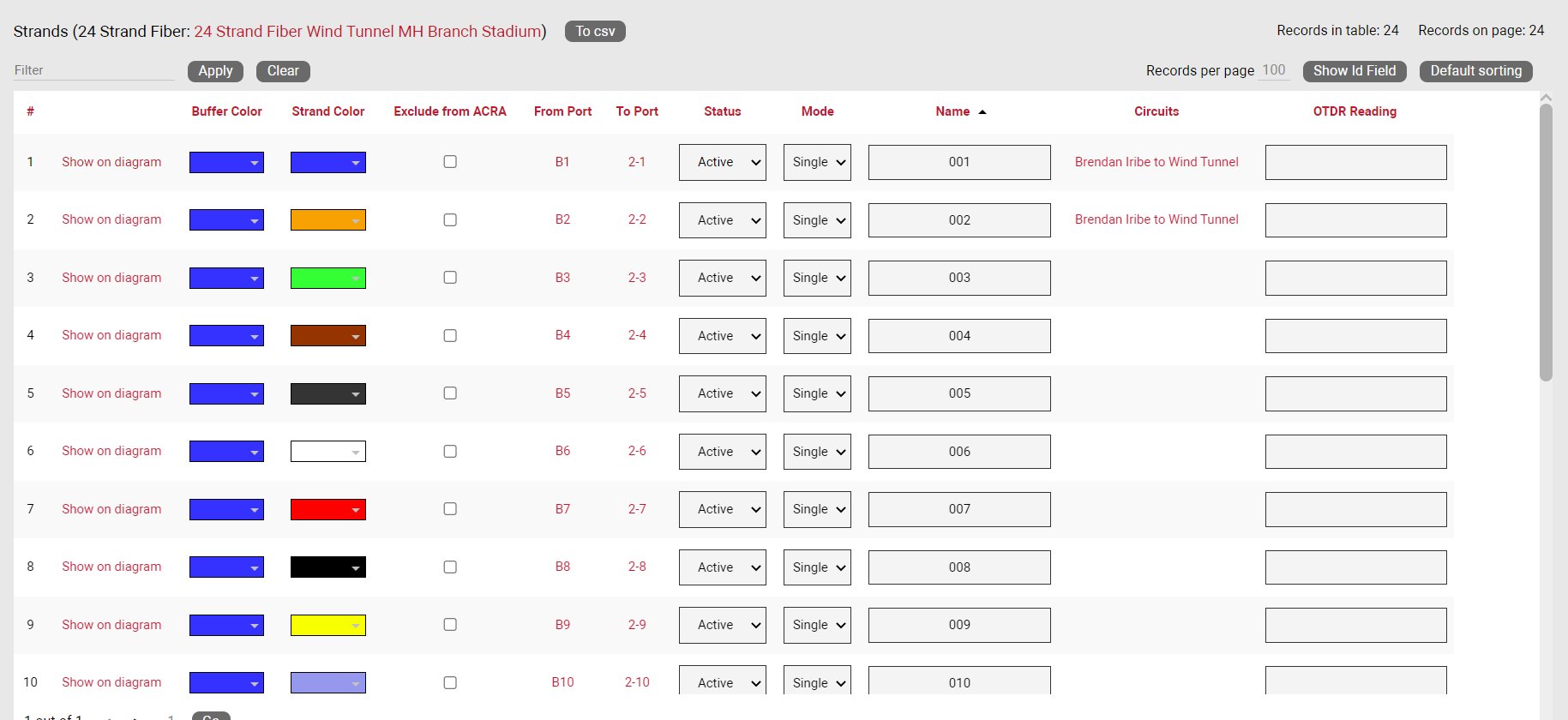Image resolution: width=1568 pixels, height=720 pixels.
Task: Click the Filter text field
Action: click(x=94, y=70)
